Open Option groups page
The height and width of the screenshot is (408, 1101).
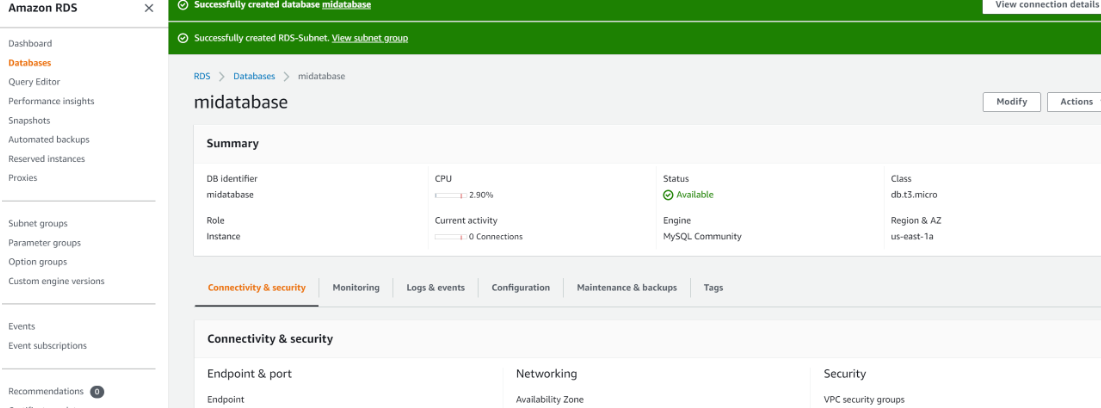pos(38,261)
